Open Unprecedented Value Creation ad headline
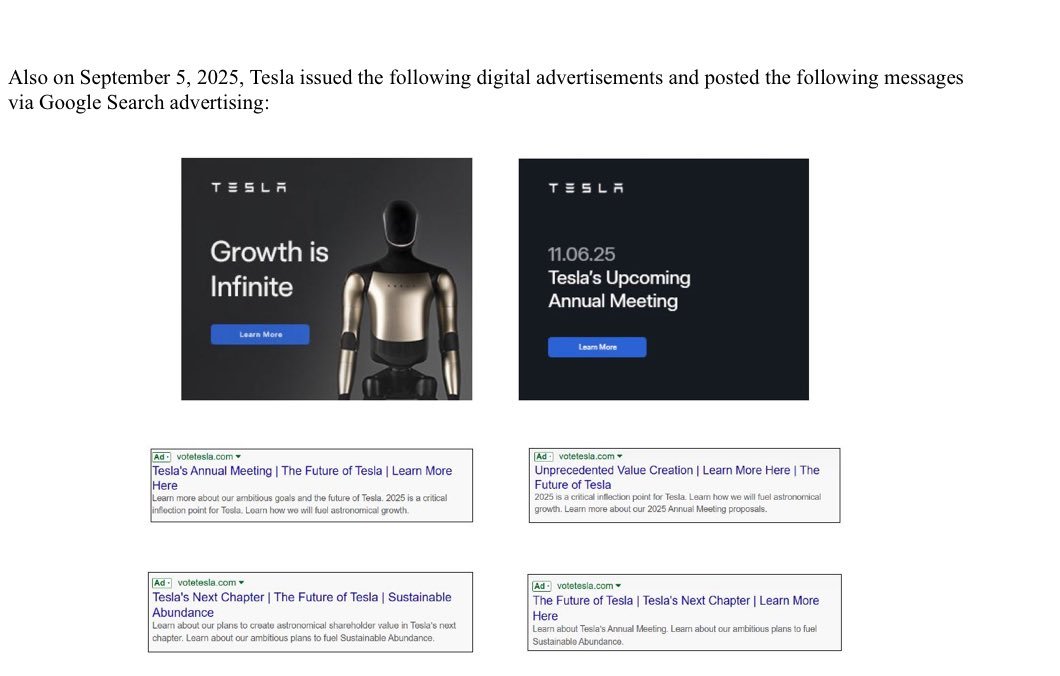This screenshot has height=676, width=1060. 677,477
